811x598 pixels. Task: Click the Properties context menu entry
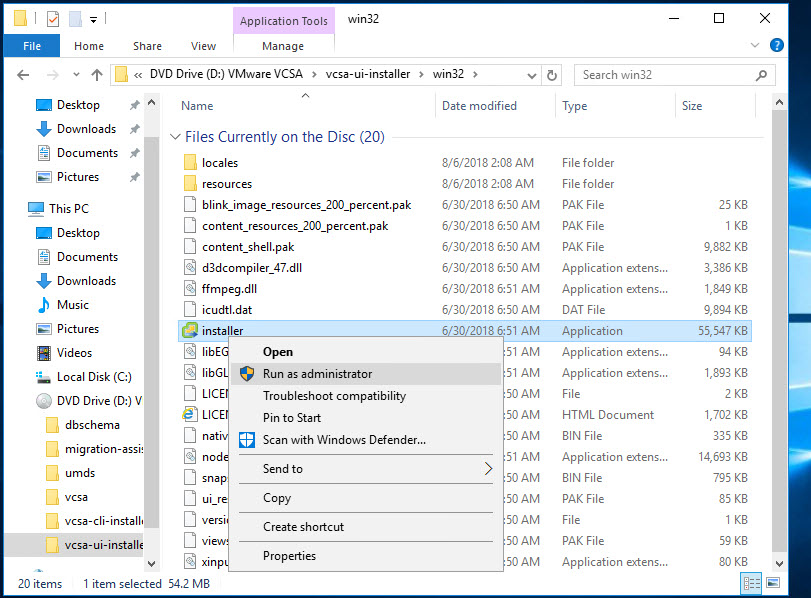point(289,556)
